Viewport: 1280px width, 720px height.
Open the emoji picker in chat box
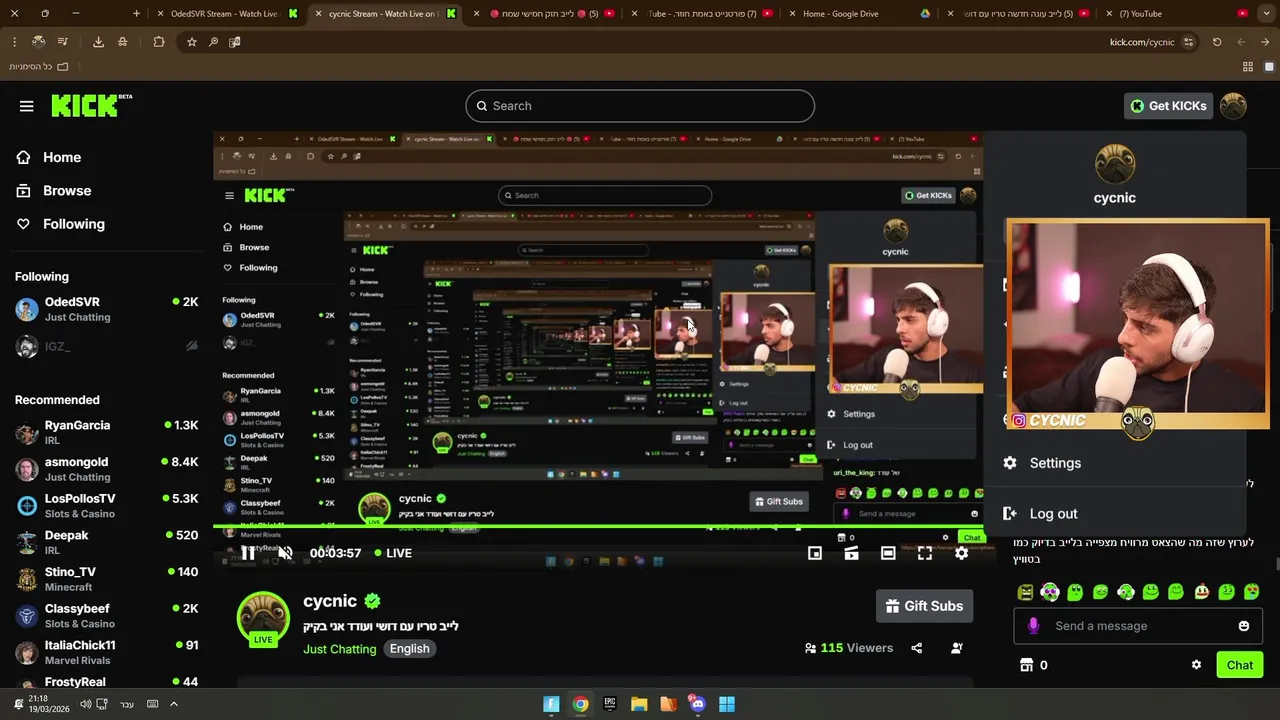(1244, 626)
